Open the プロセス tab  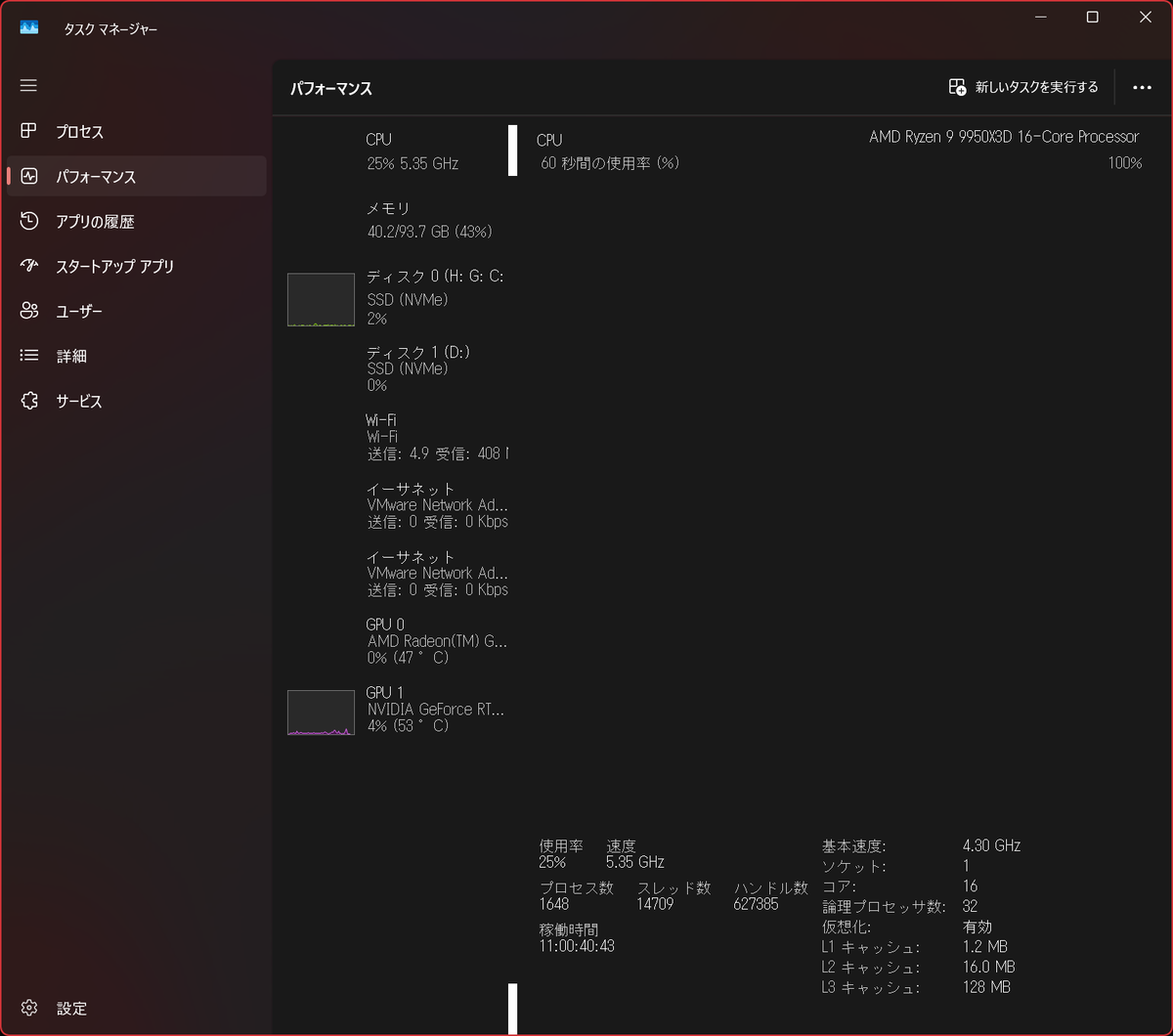pos(137,131)
